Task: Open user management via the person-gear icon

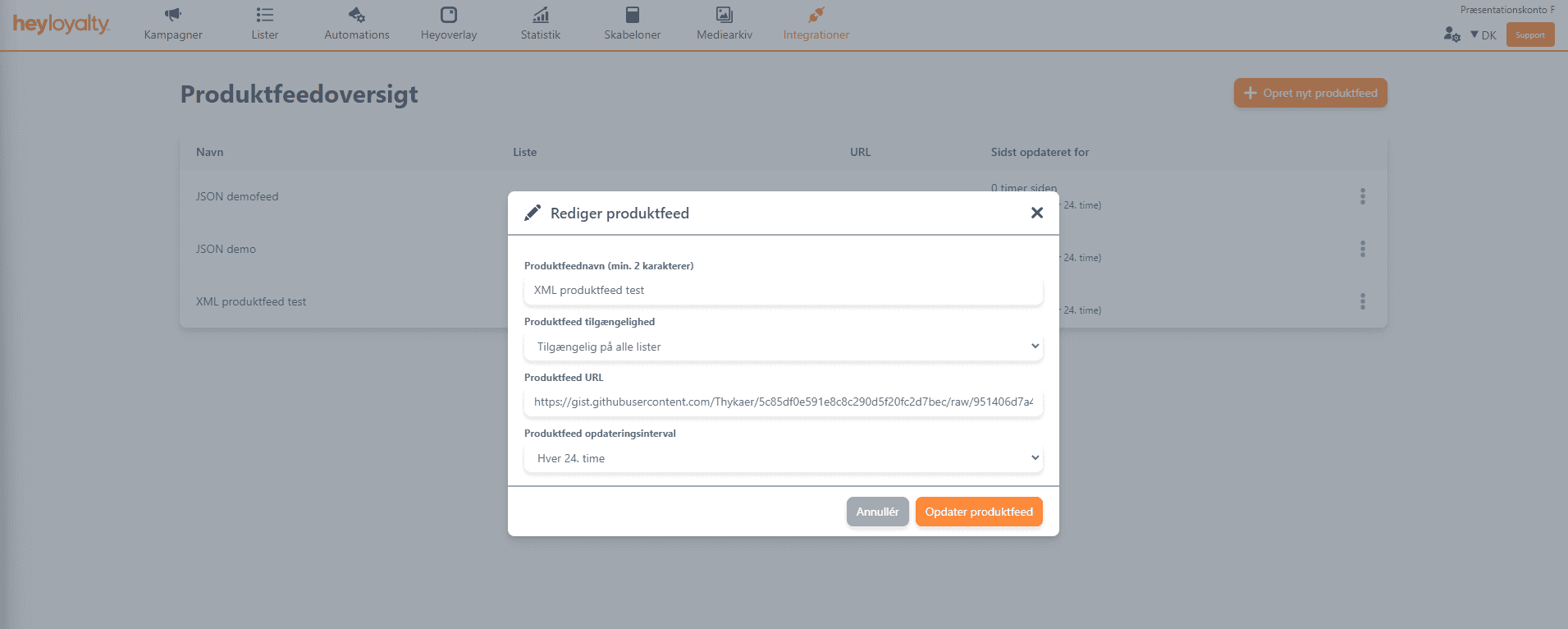Action: (1451, 34)
